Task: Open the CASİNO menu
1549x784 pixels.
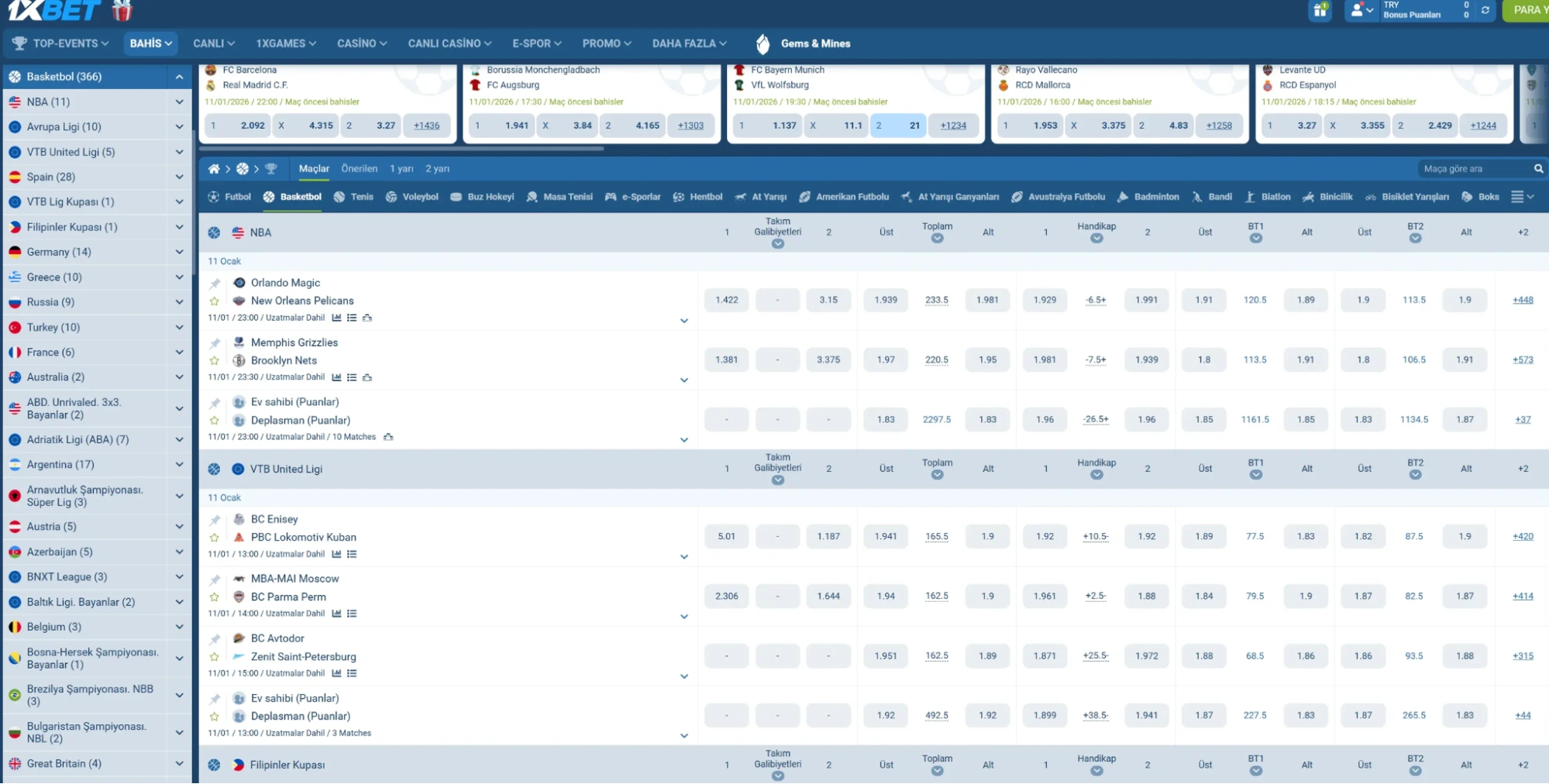Action: [x=361, y=43]
